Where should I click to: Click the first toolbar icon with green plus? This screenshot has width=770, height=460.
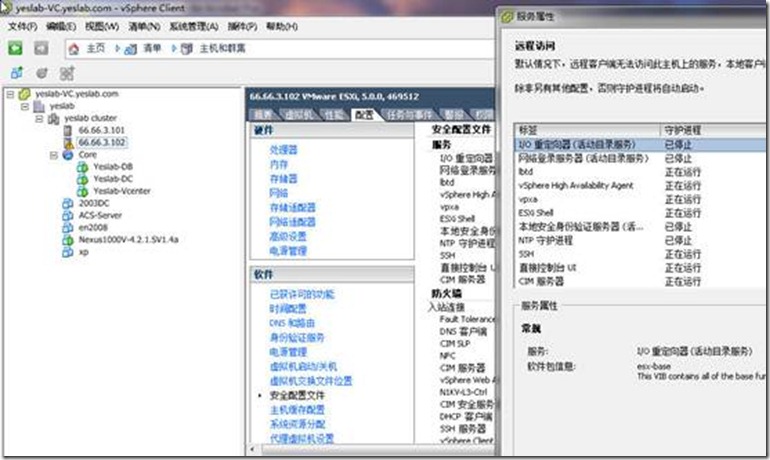tap(16, 73)
